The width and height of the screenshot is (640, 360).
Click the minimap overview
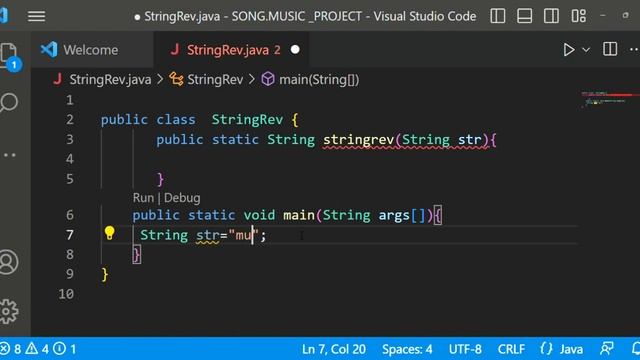pyautogui.click(x=609, y=100)
